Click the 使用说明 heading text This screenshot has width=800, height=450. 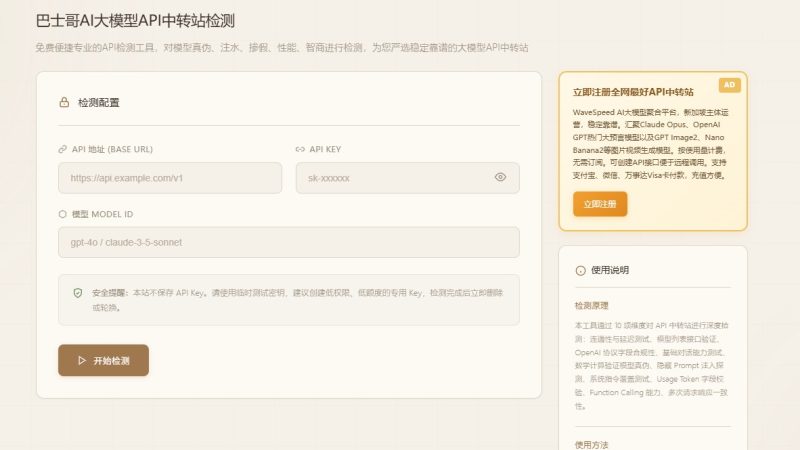point(610,270)
